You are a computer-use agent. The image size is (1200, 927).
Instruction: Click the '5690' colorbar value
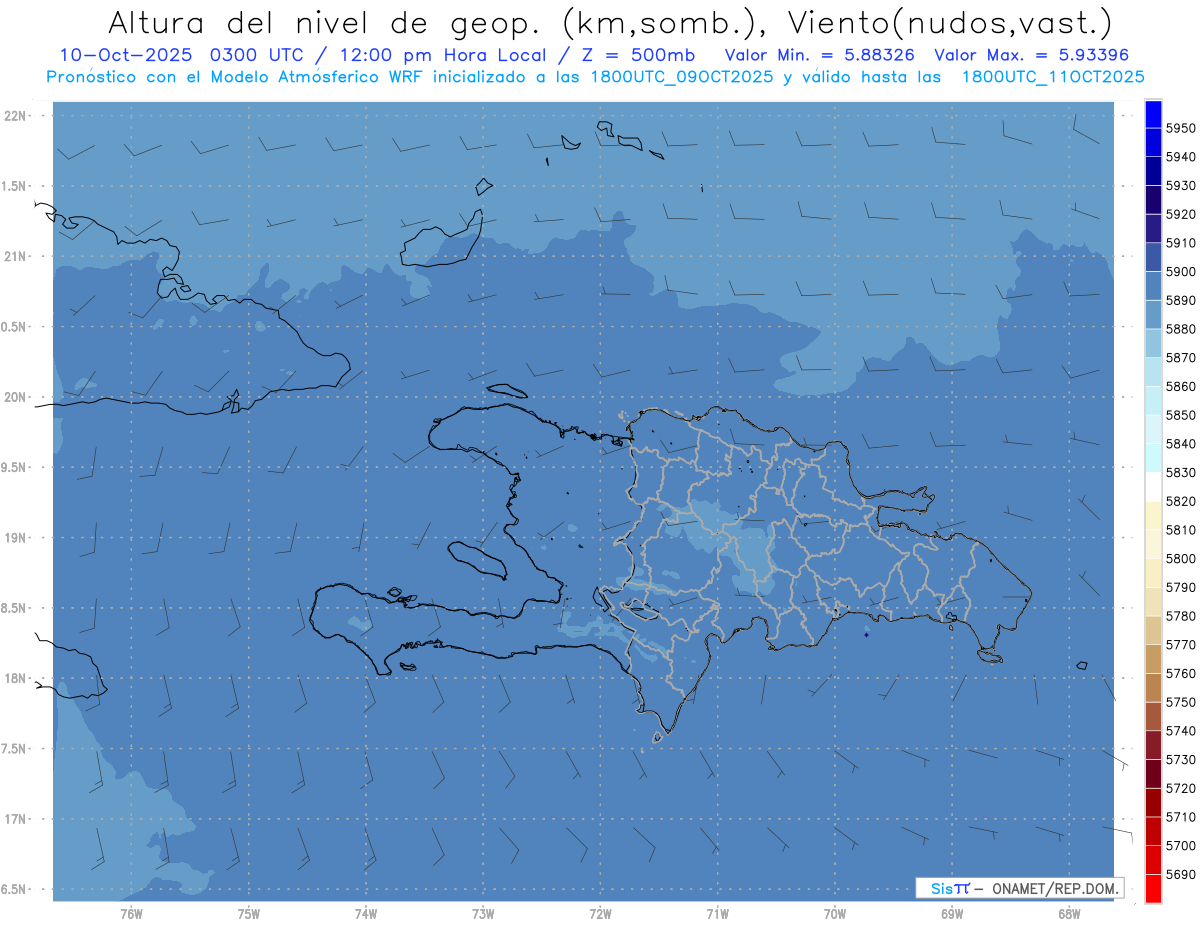[1180, 874]
